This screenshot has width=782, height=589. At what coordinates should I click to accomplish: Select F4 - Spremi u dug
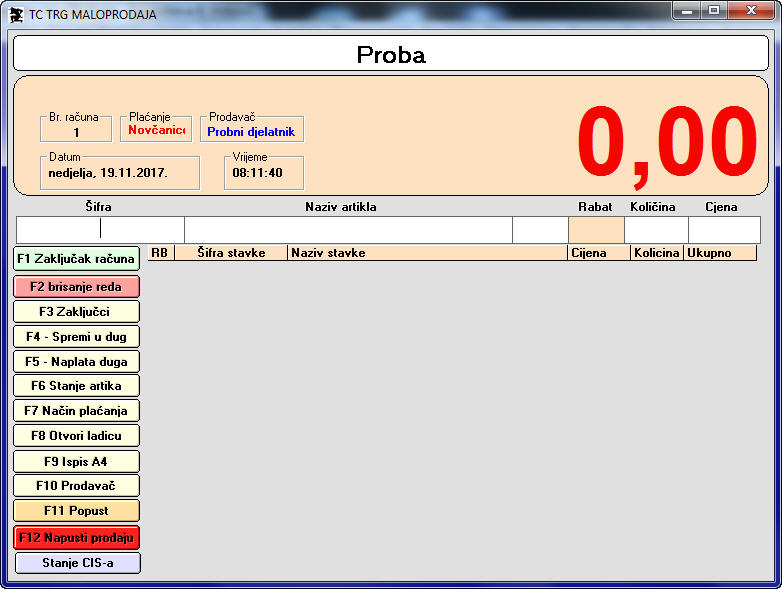pyautogui.click(x=76, y=337)
